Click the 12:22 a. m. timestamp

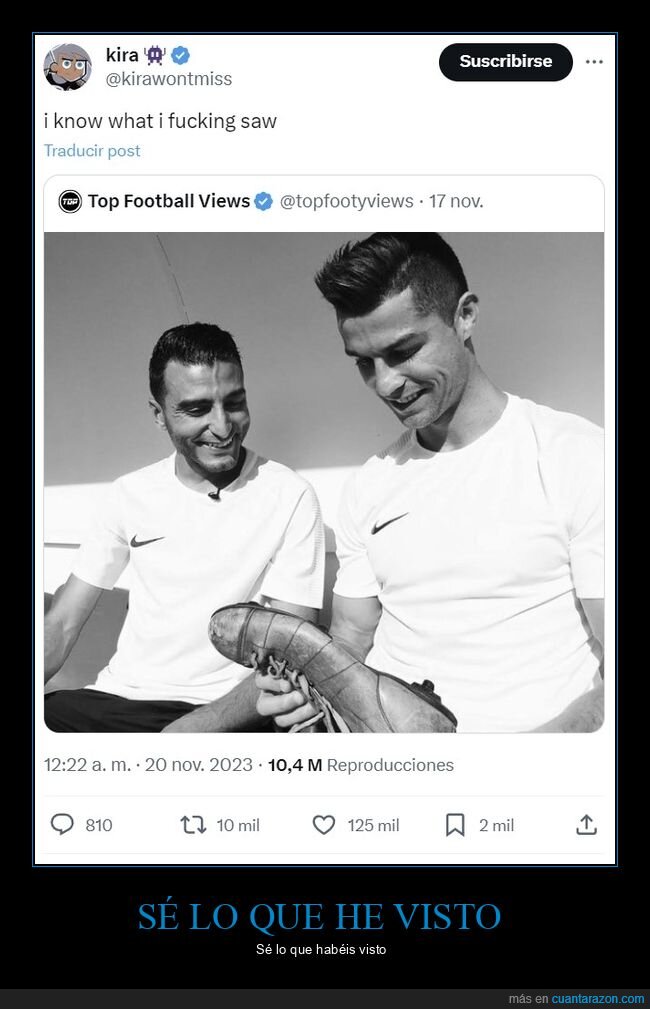coord(86,765)
